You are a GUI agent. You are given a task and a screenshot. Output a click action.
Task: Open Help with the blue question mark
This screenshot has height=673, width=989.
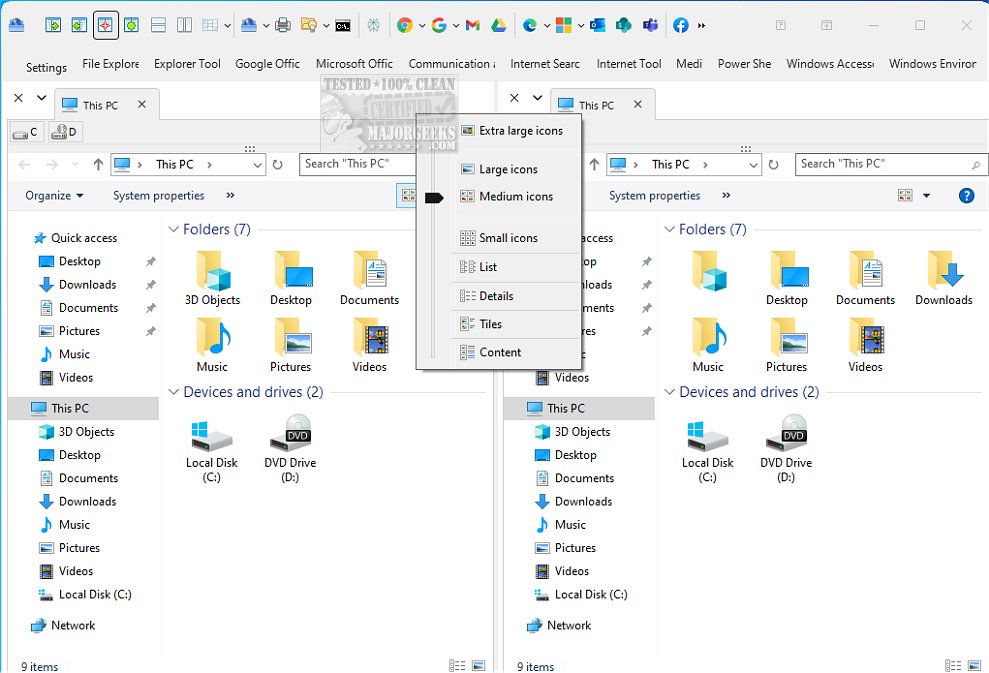(966, 196)
